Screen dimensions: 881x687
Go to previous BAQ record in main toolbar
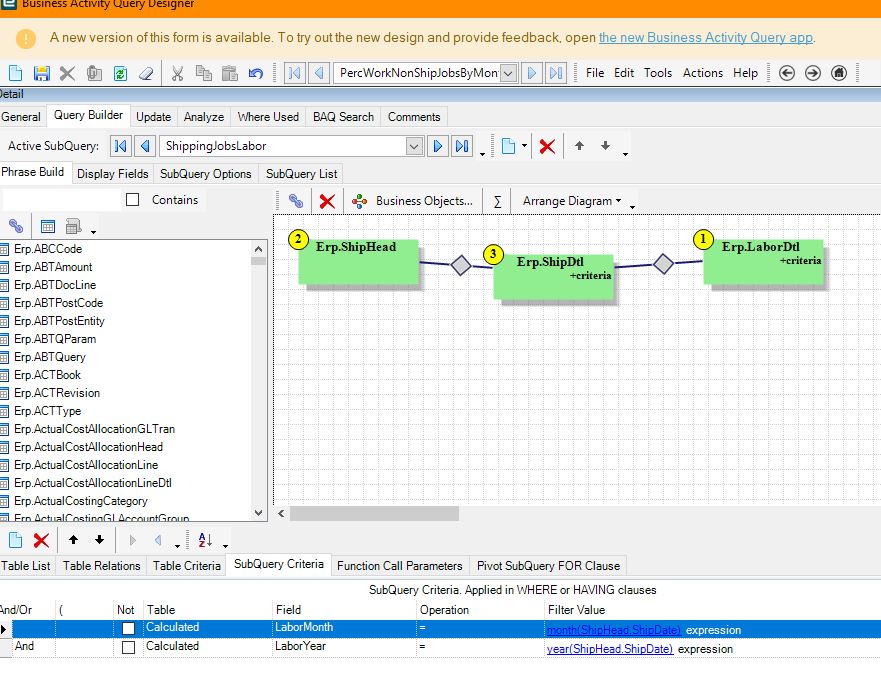click(319, 73)
